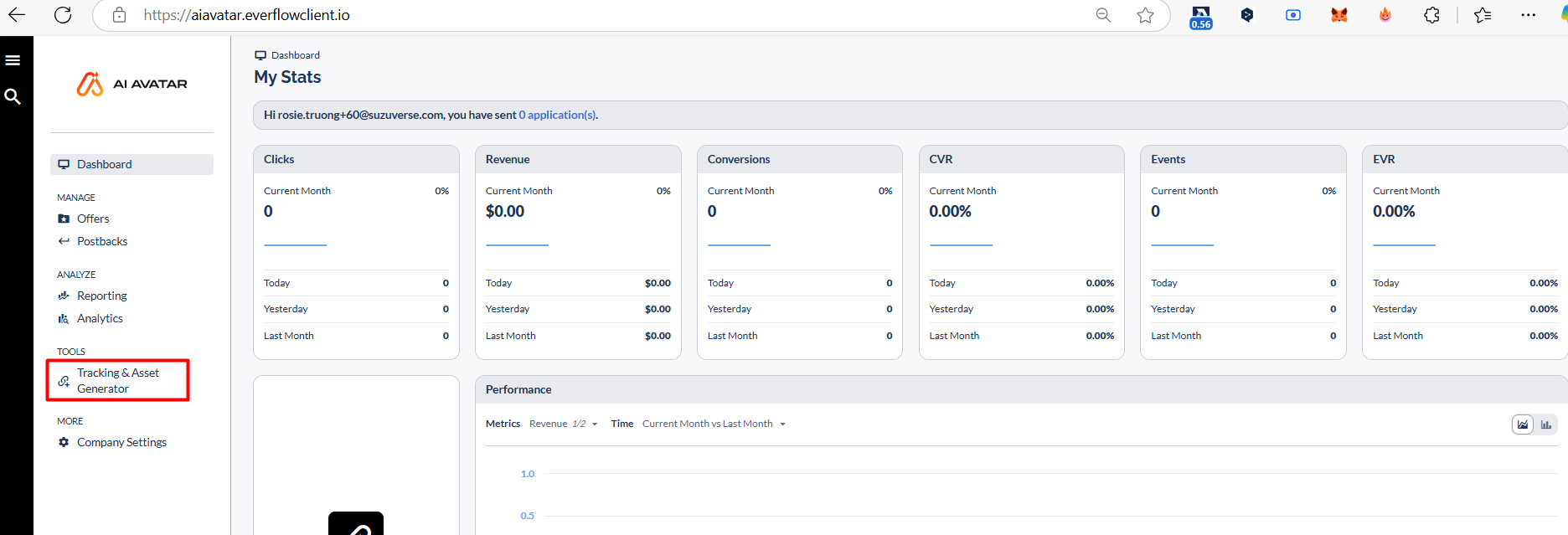The width and height of the screenshot is (1568, 535).
Task: Click the flame extension icon
Action: tap(1385, 15)
